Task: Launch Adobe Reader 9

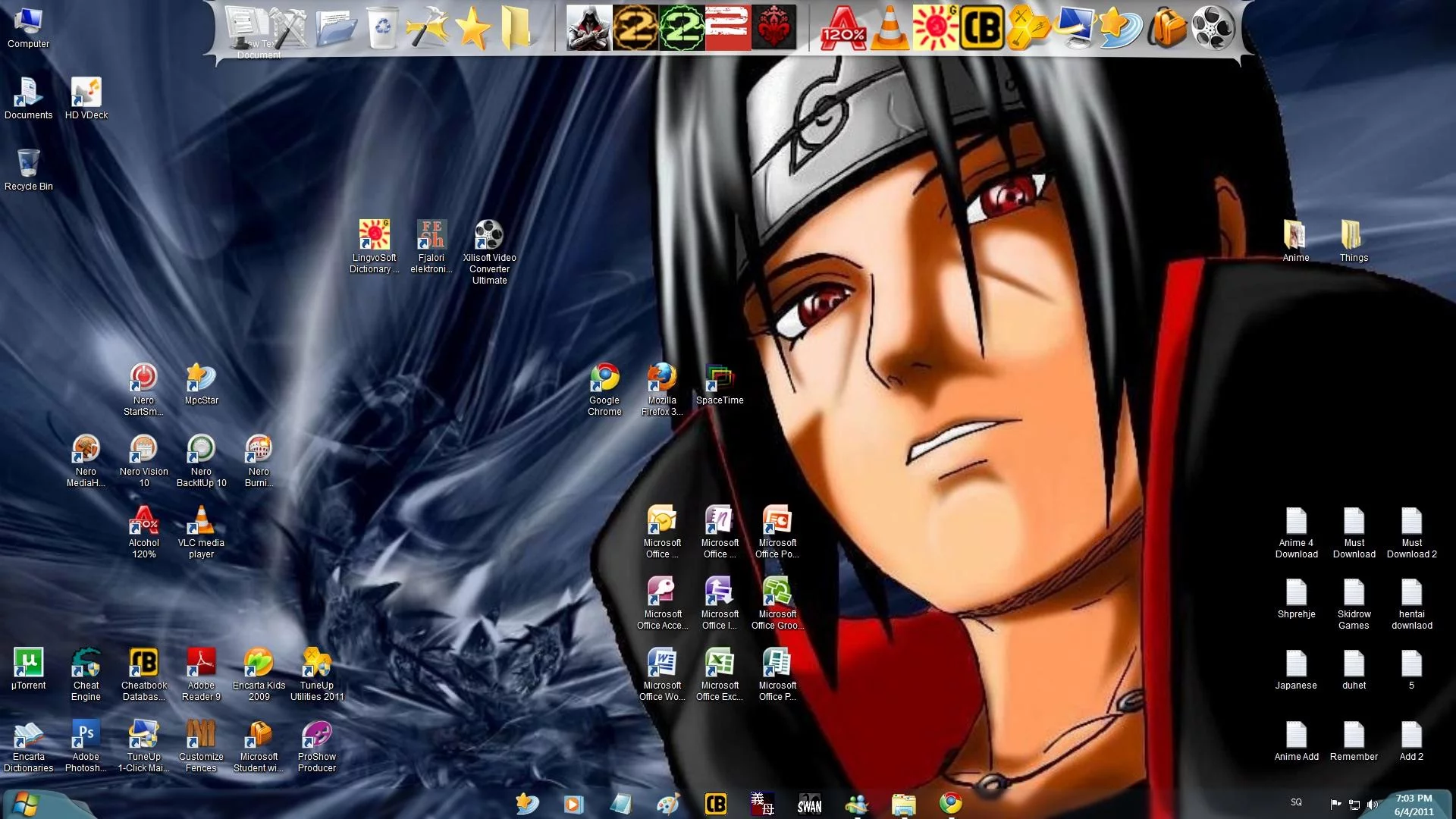Action: tap(201, 674)
